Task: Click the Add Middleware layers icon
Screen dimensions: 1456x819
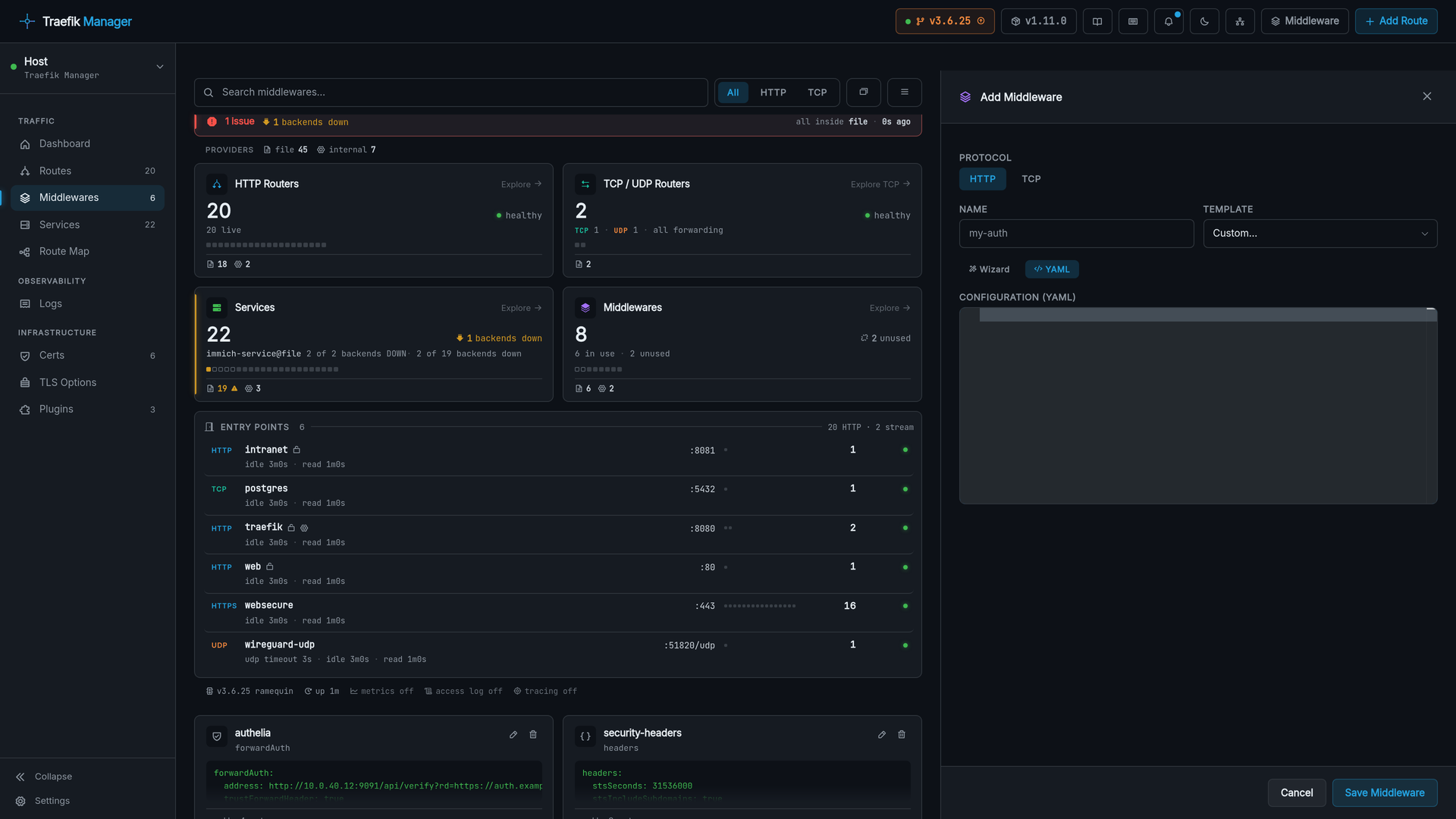Action: coord(965,97)
